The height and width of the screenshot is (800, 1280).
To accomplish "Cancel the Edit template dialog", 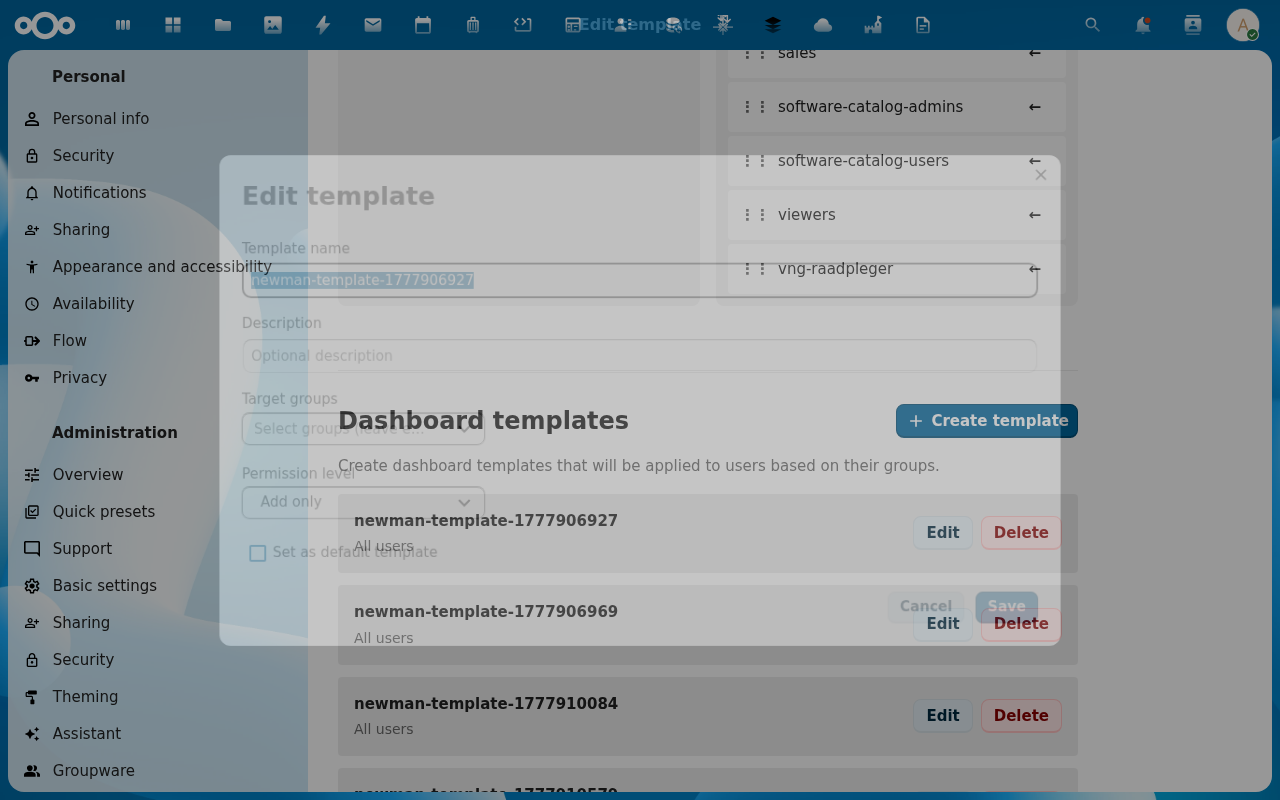I will (x=926, y=607).
